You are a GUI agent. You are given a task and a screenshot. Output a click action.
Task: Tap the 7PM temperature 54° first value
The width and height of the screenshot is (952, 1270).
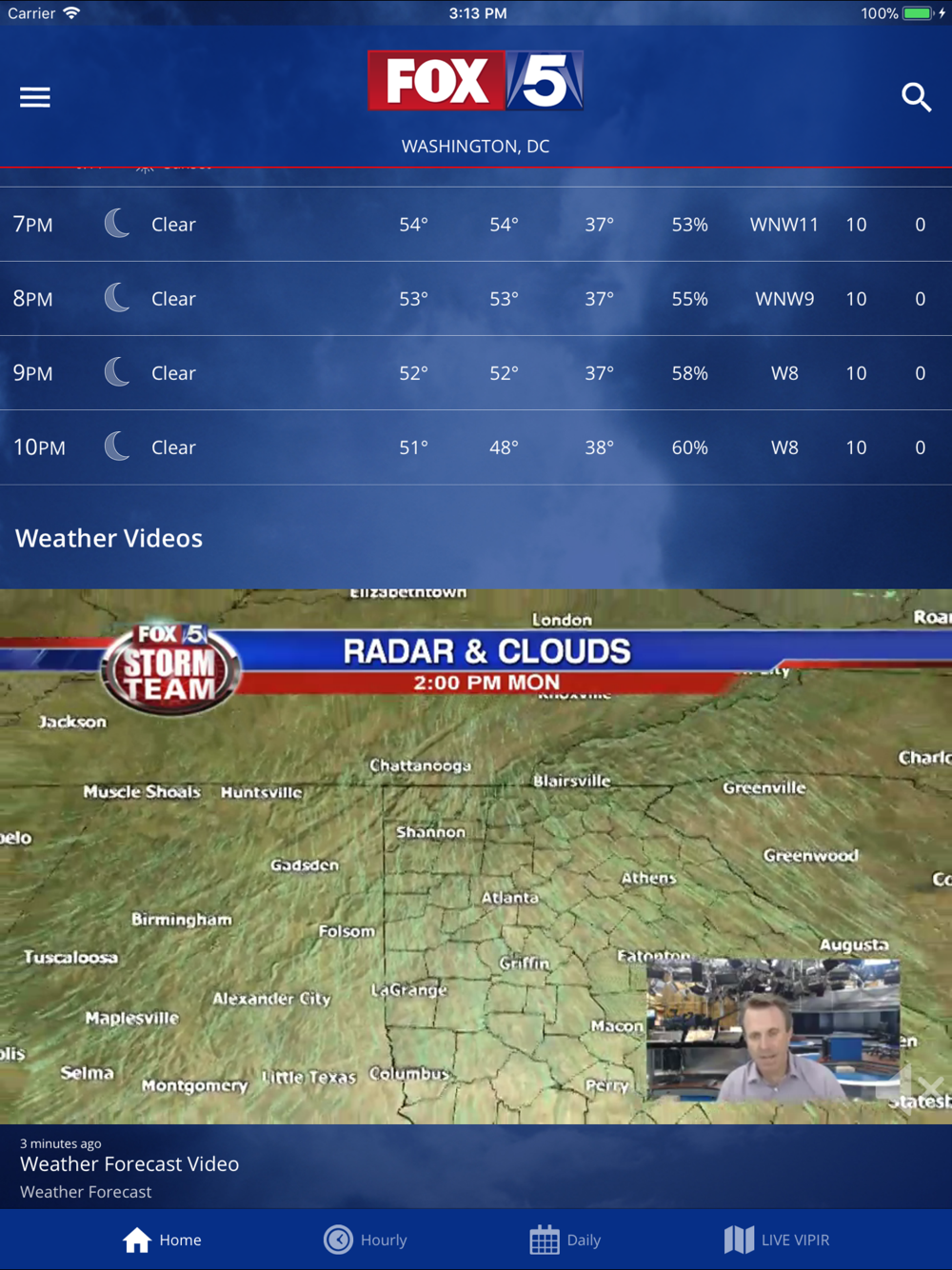point(413,225)
